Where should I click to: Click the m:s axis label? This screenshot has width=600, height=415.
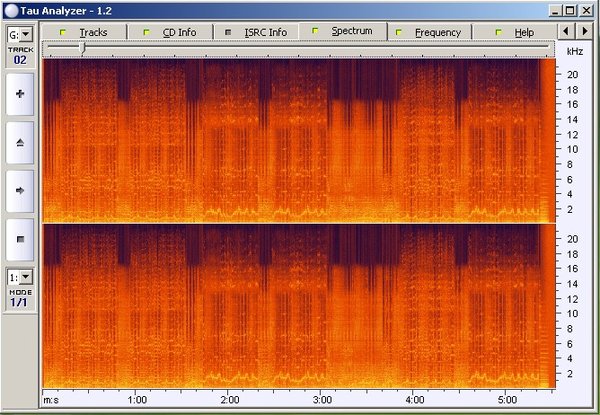[x=51, y=400]
